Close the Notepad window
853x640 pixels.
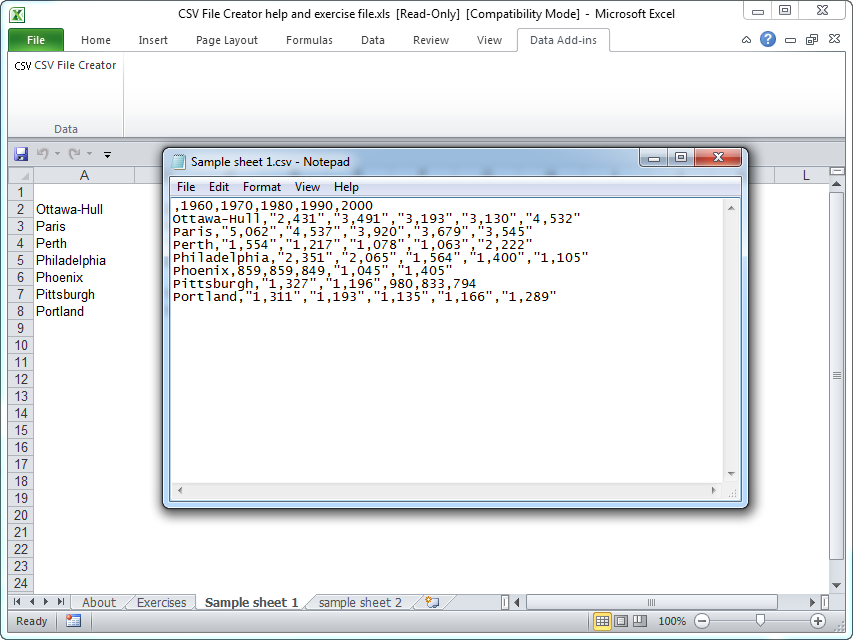tap(718, 158)
